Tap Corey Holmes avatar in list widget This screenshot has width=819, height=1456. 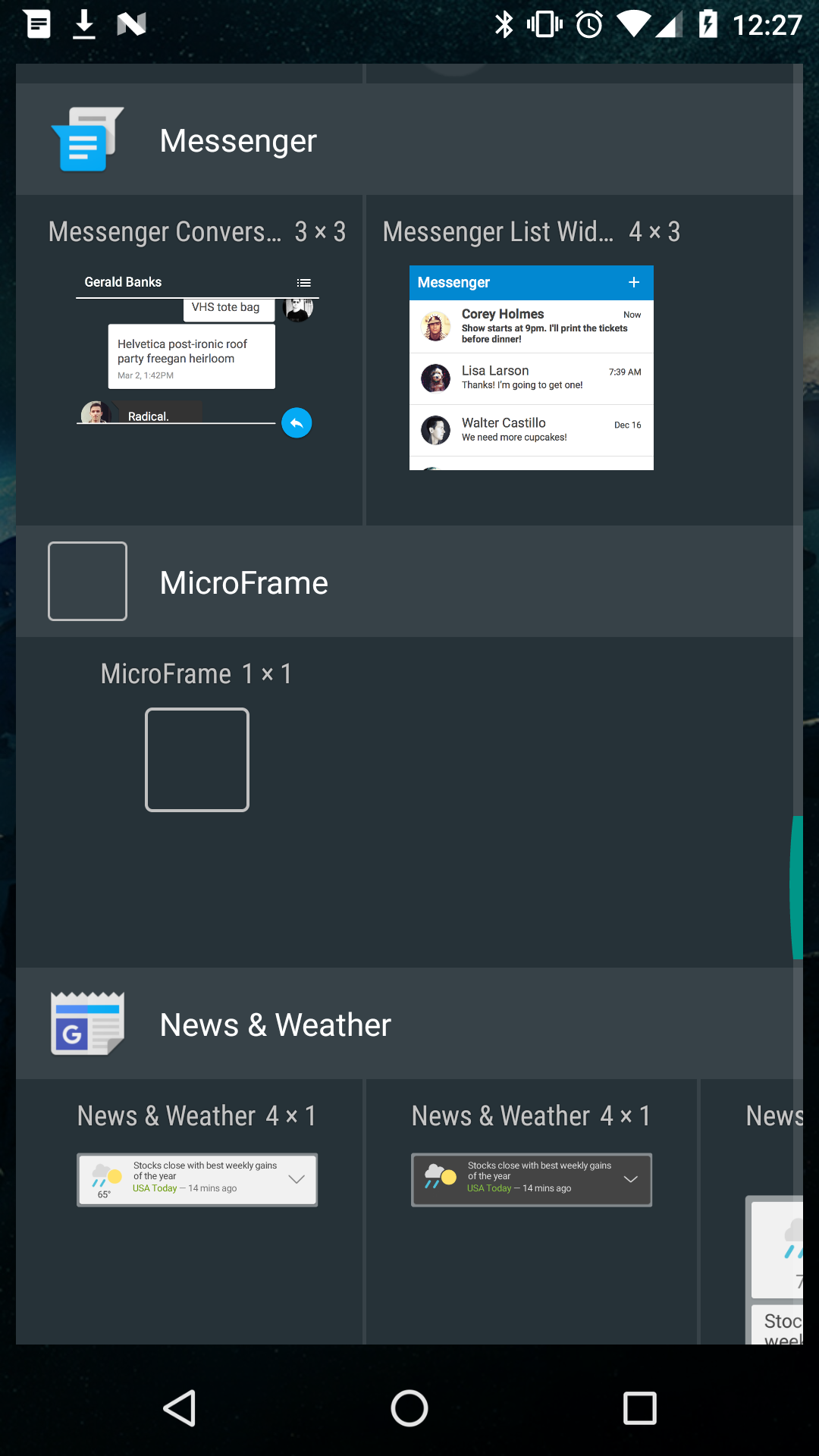[435, 326]
